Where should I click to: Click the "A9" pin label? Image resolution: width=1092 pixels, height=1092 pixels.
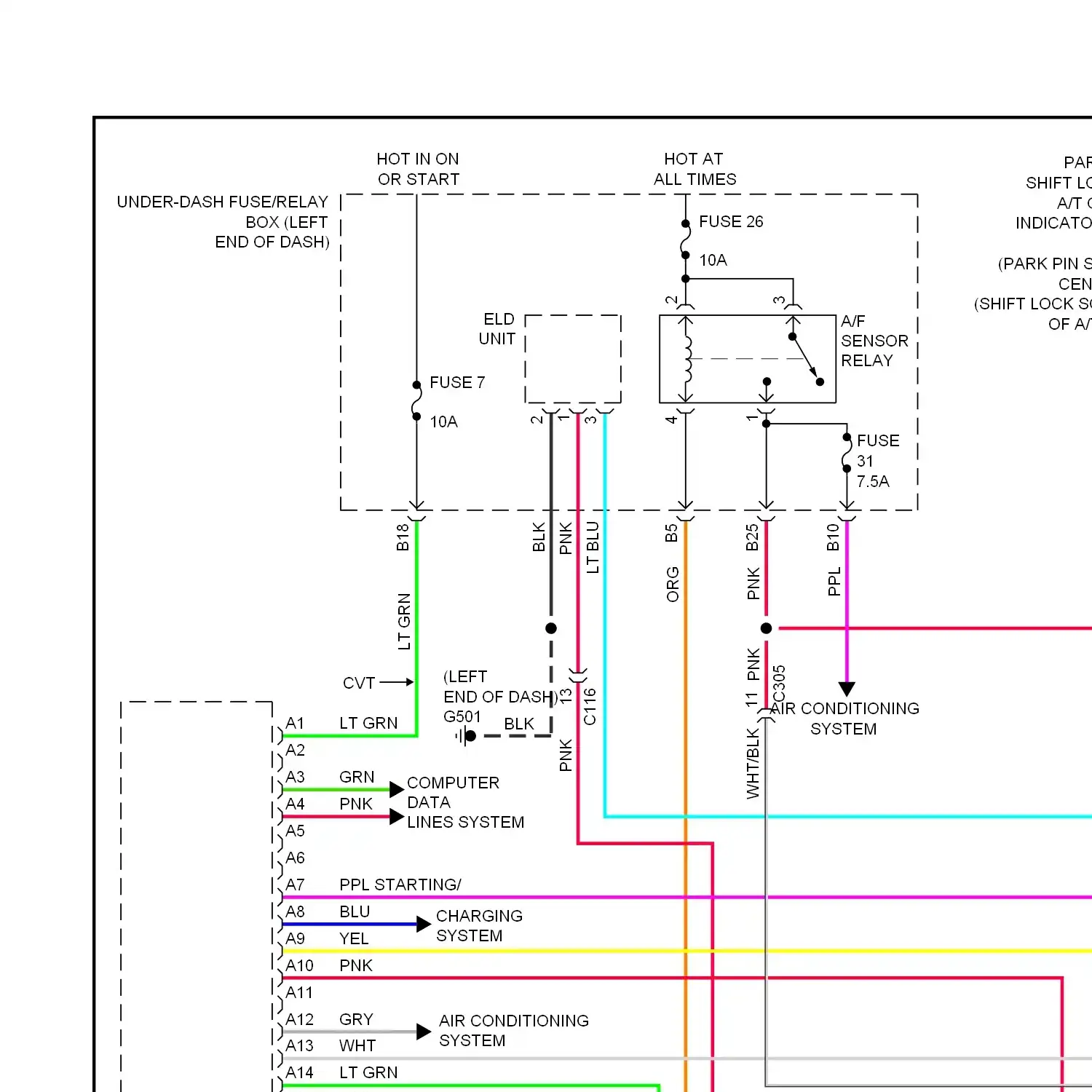[295, 938]
